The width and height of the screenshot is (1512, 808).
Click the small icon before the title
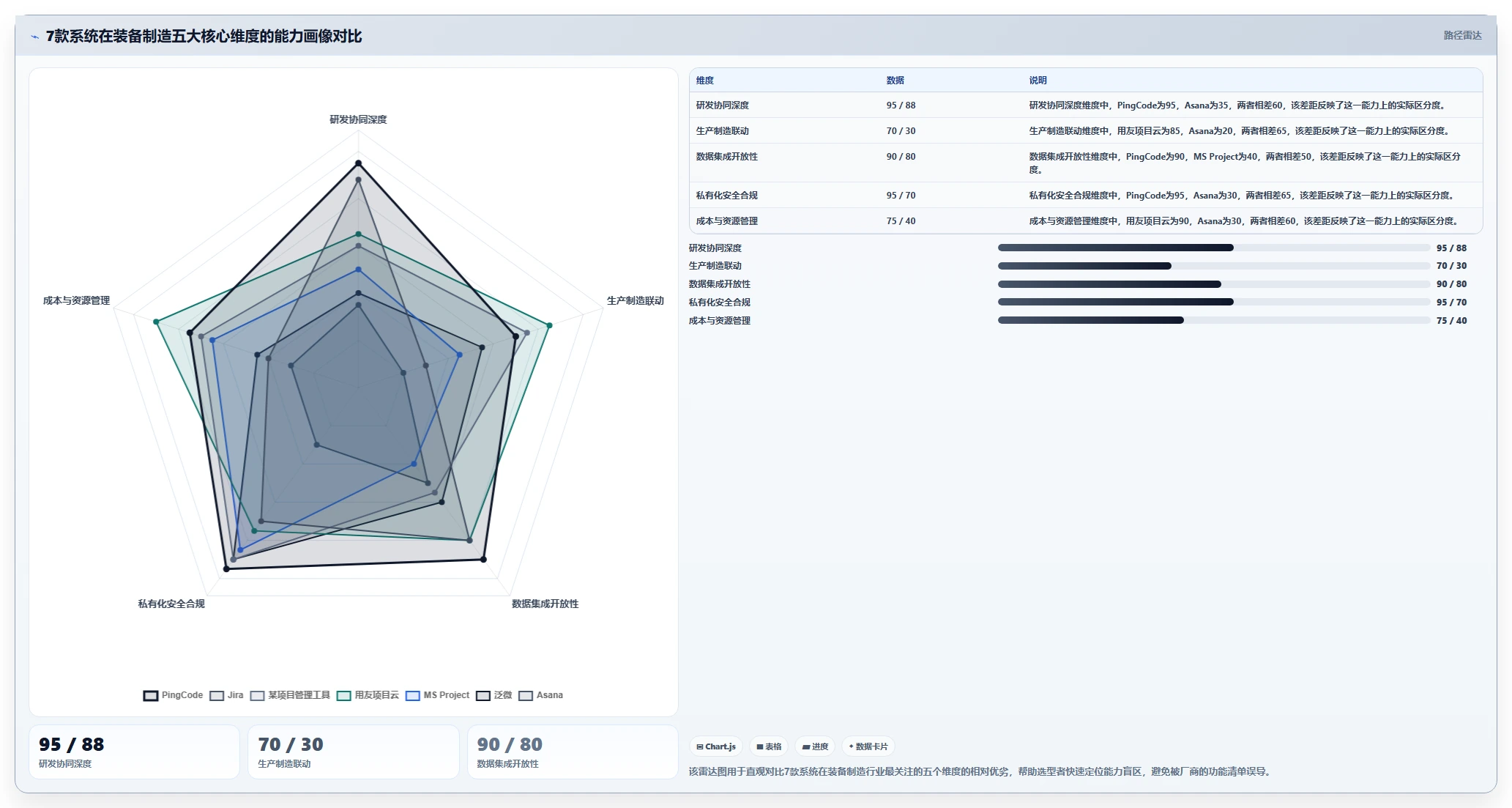(34, 37)
